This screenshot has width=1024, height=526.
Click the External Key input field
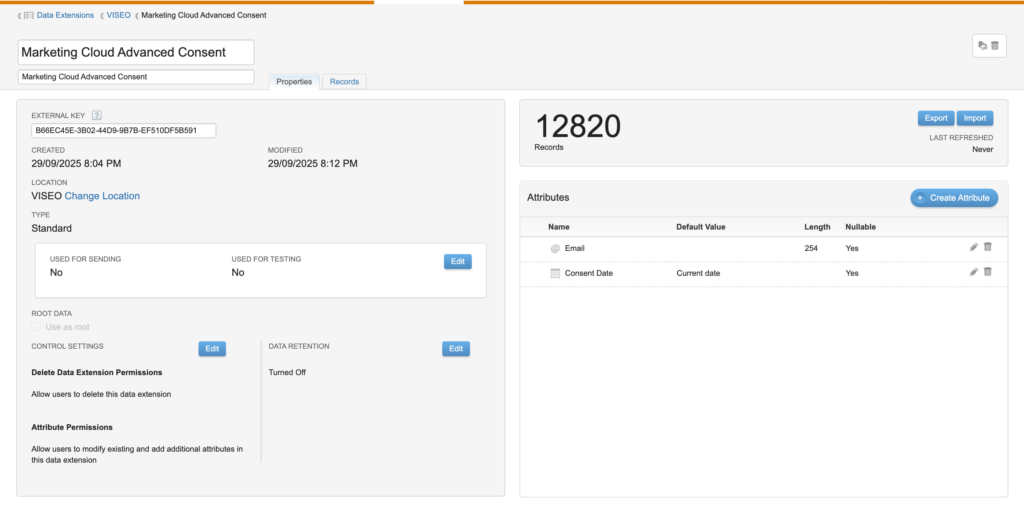[124, 130]
